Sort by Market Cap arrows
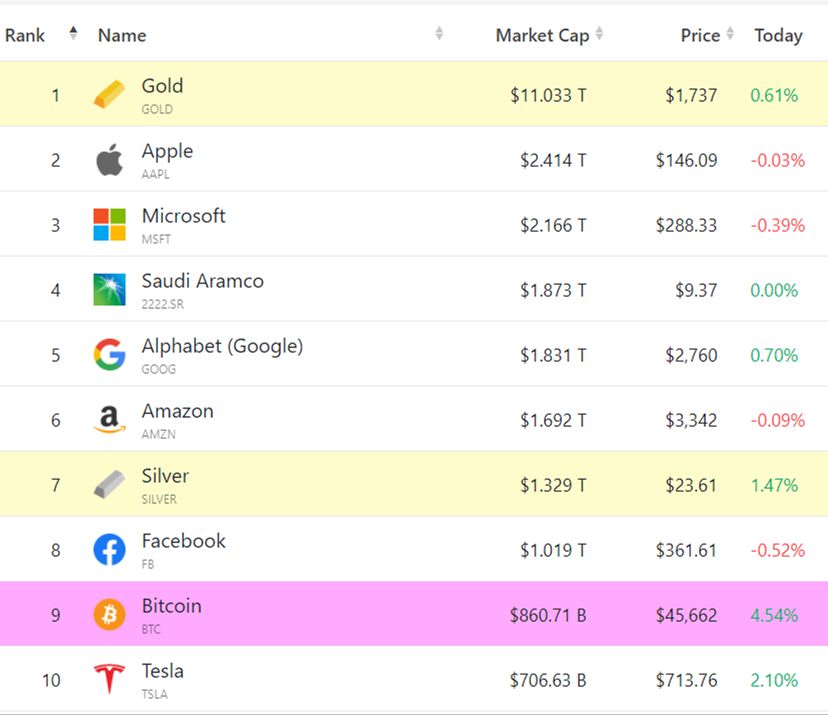The width and height of the screenshot is (828, 715). pos(599,33)
